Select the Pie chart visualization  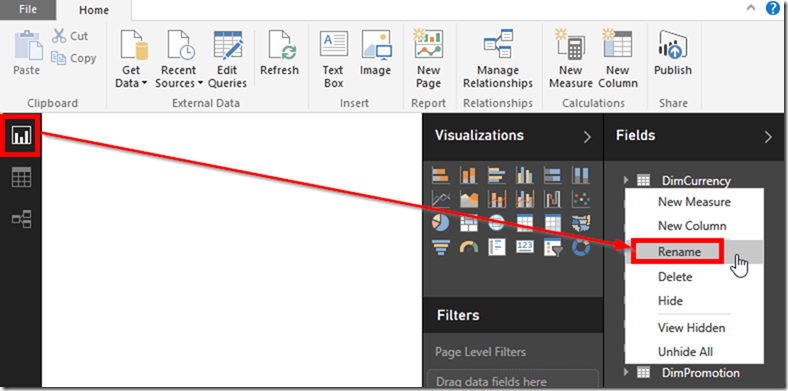click(441, 223)
